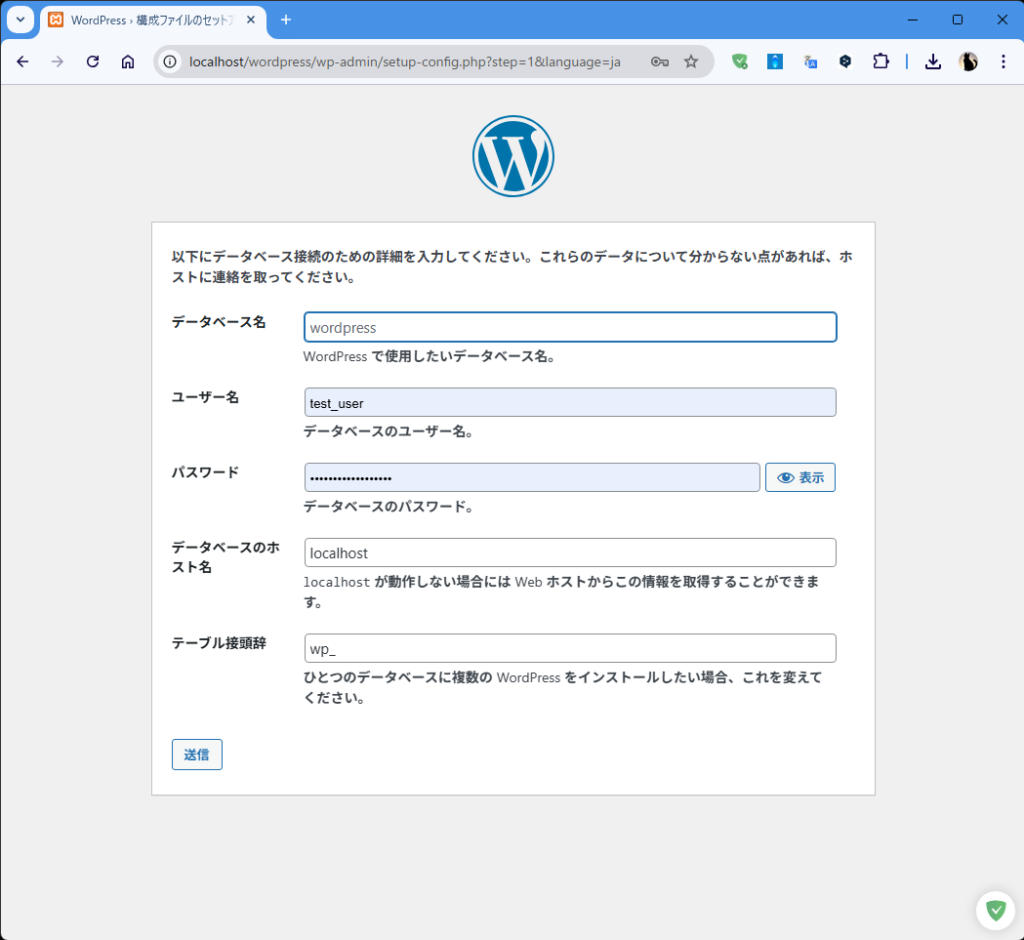Show password with 表示 eye button

pos(800,478)
